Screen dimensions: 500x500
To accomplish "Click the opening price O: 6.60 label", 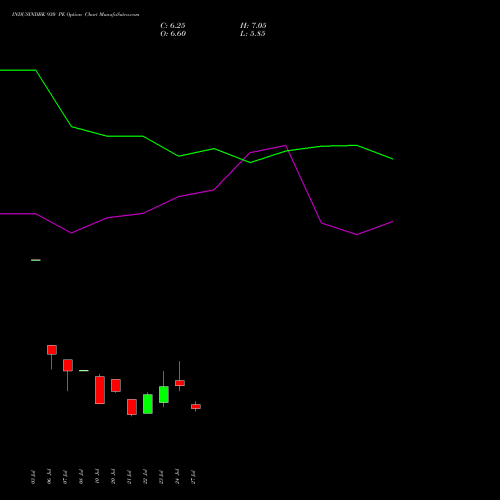I will tap(173, 34).
